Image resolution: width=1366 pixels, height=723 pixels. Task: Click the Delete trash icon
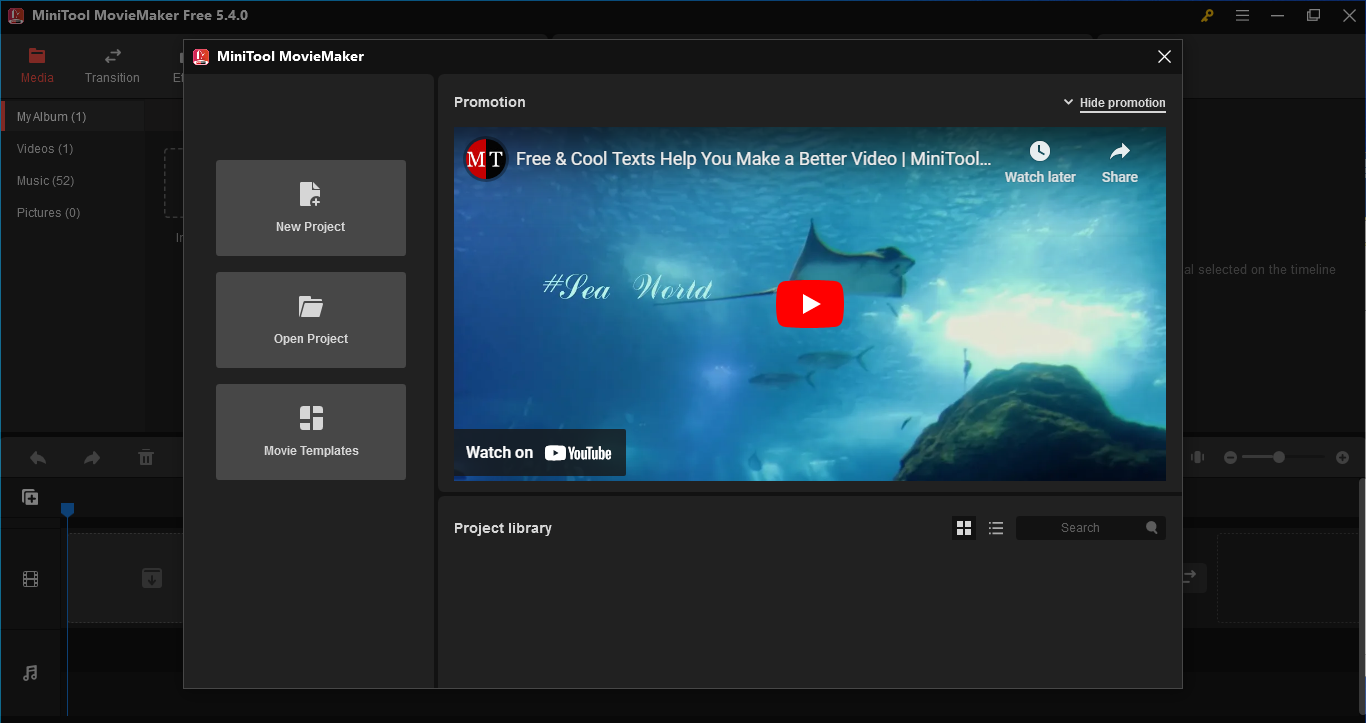coord(146,458)
